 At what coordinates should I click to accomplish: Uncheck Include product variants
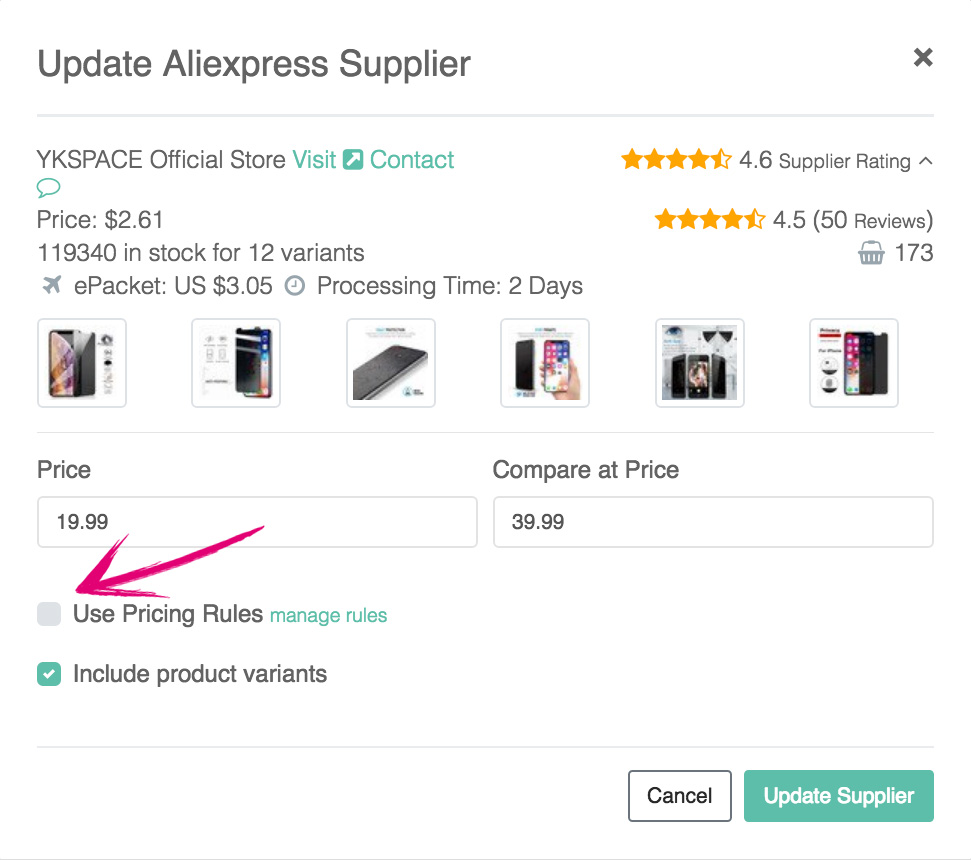[x=49, y=674]
